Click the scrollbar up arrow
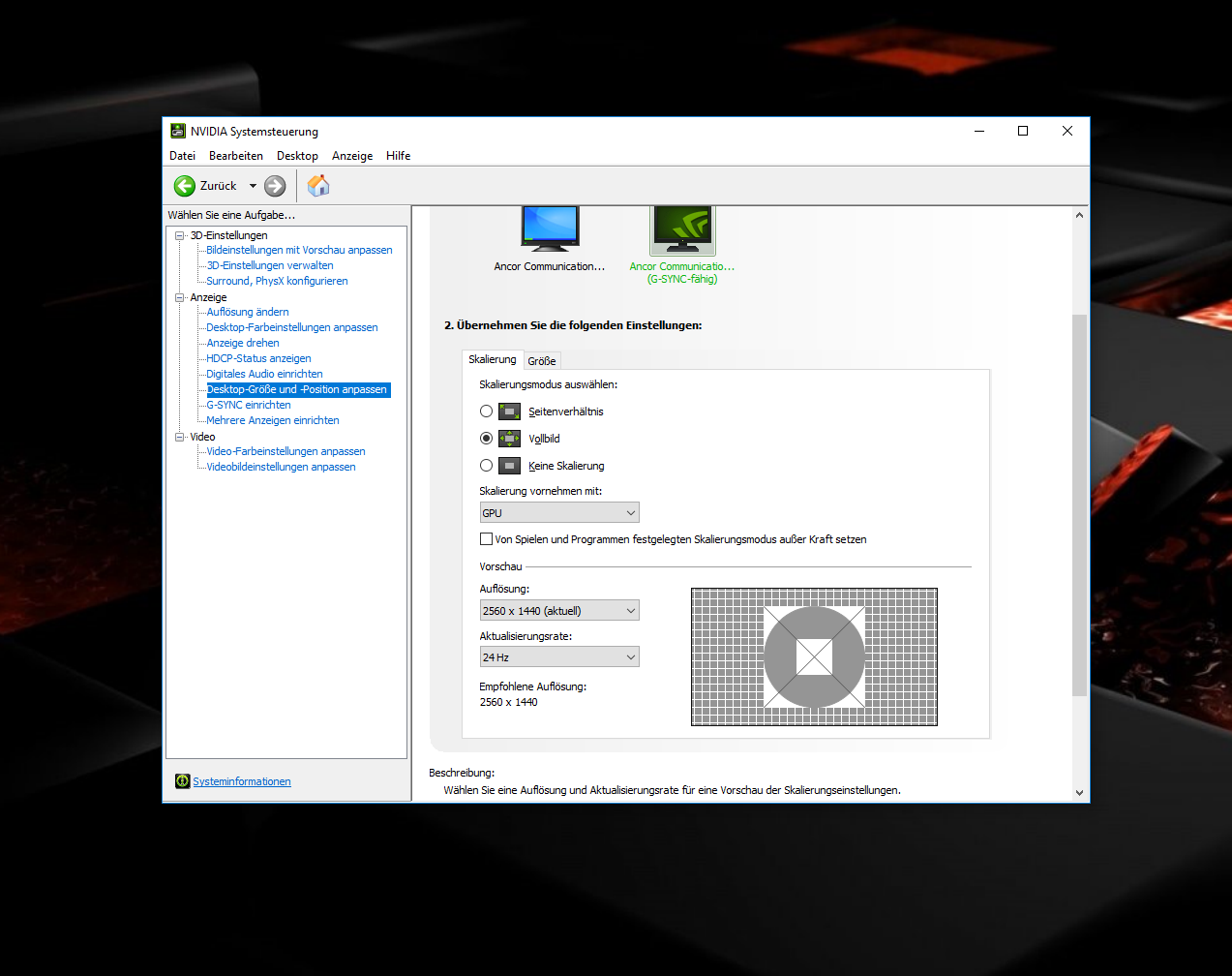The height and width of the screenshot is (976, 1232). 1079,215
